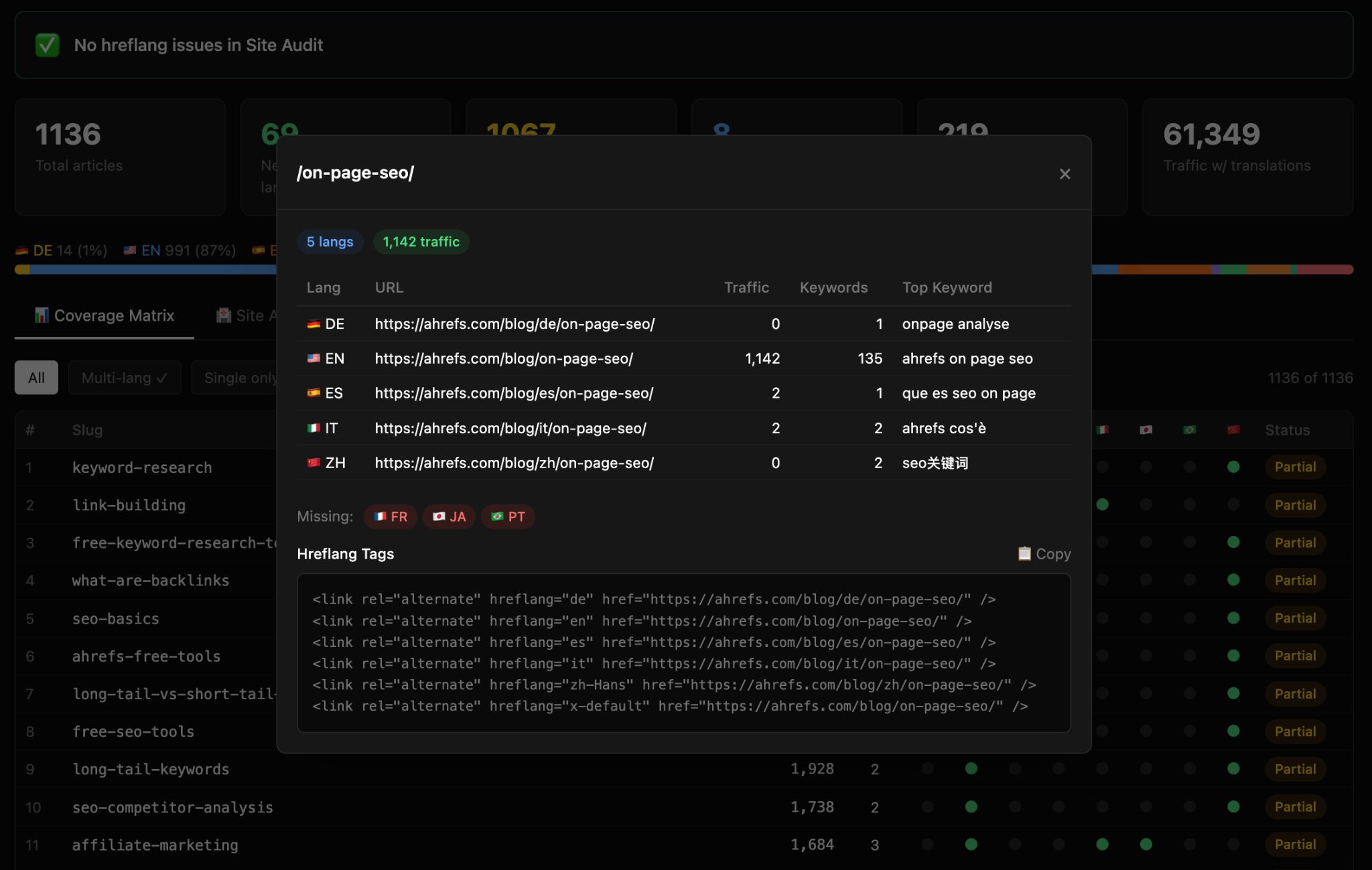Screen dimensions: 1372x870
Task: Click the 'ahrefs on page seo' top keyword
Action: coord(967,359)
